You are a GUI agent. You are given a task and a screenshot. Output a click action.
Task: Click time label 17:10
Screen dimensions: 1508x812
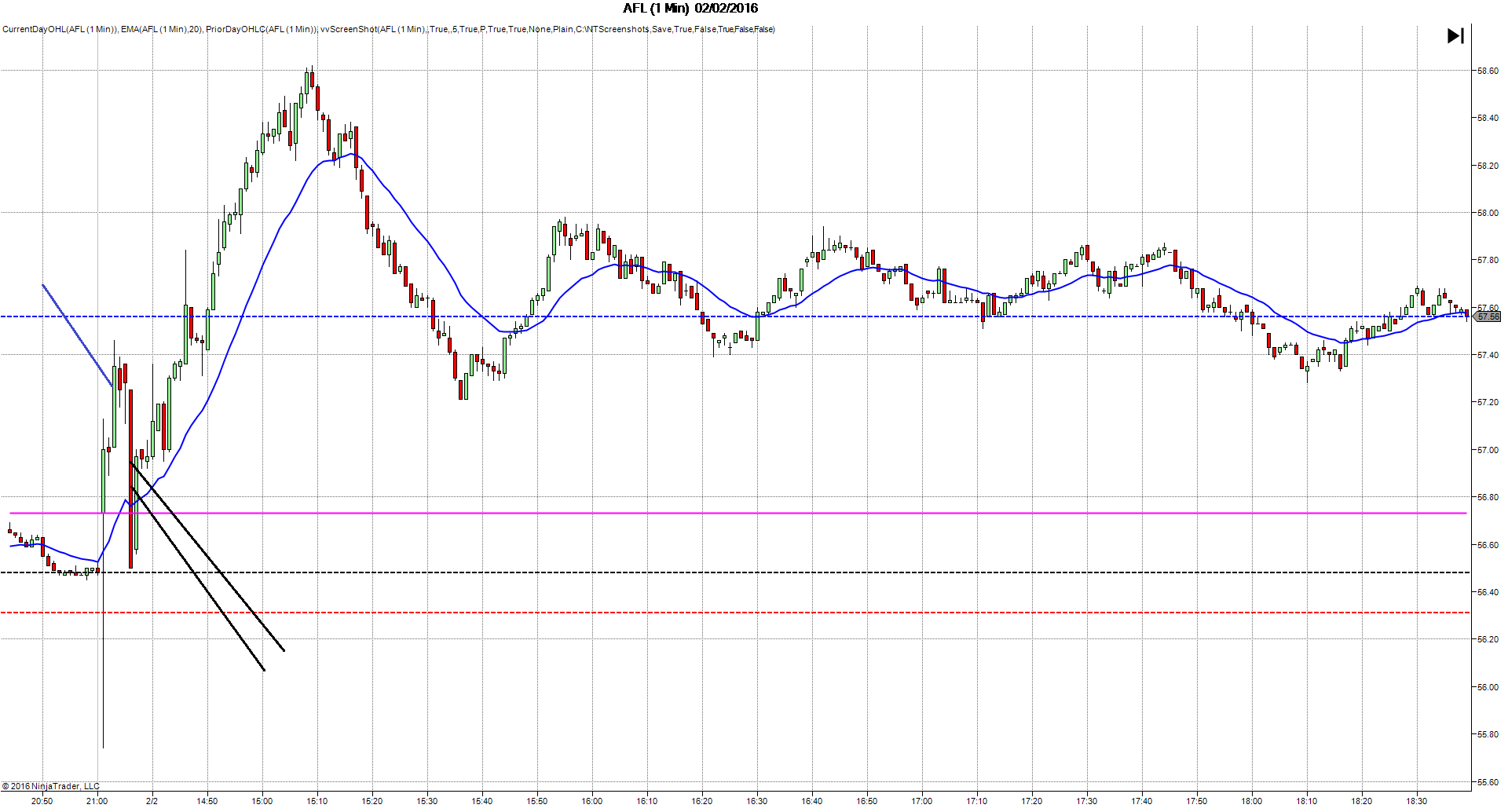pyautogui.click(x=977, y=801)
